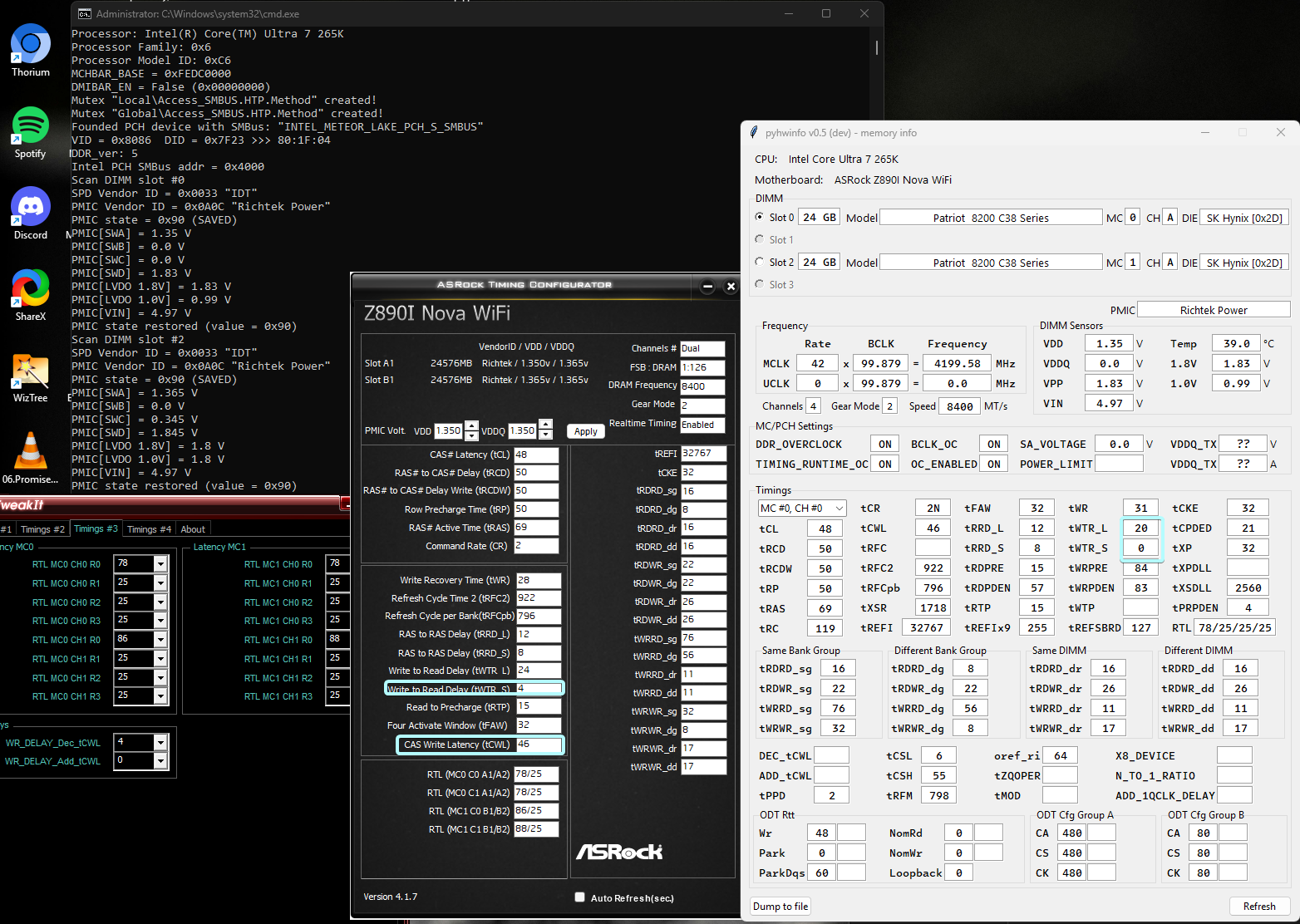Expand the RTL MC0 CH0 R1 dropdown
1300x924 pixels.
tap(160, 583)
